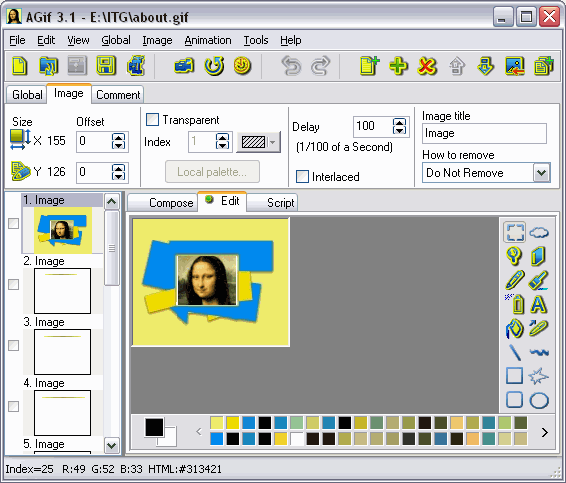Choose the Pencil drawing tool
This screenshot has height=483, width=566.
click(514, 280)
